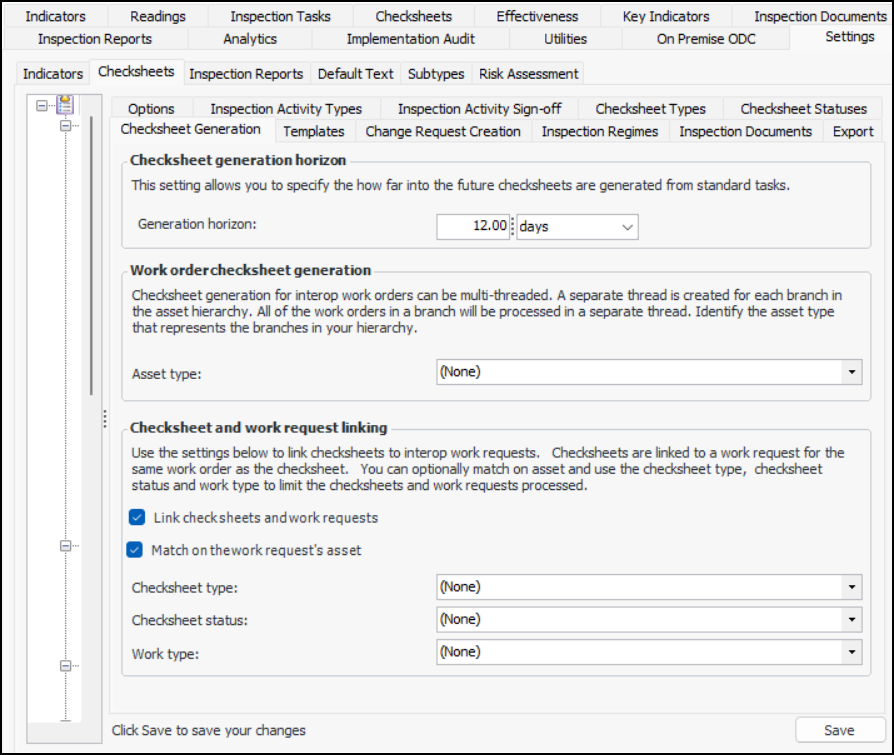894x755 pixels.
Task: Open the Change Request Creation tab
Action: pos(443,132)
